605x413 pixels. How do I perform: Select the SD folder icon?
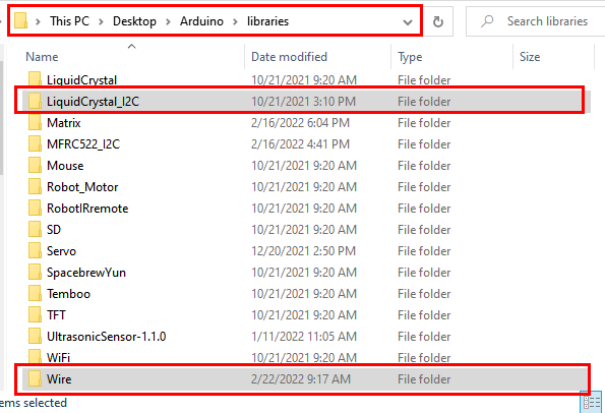[35, 229]
